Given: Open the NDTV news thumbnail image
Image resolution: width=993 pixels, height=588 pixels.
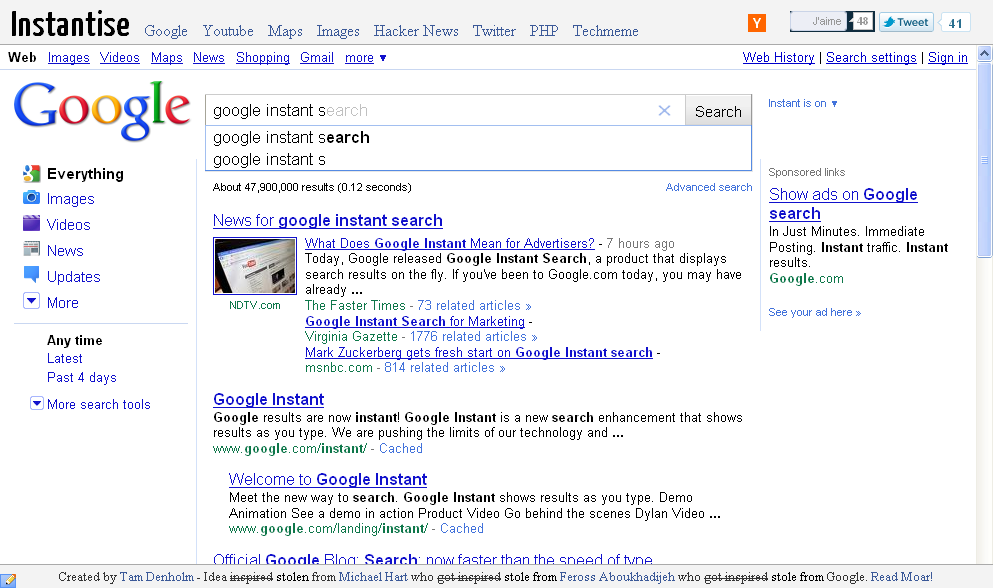Looking at the screenshot, I should pos(255,266).
